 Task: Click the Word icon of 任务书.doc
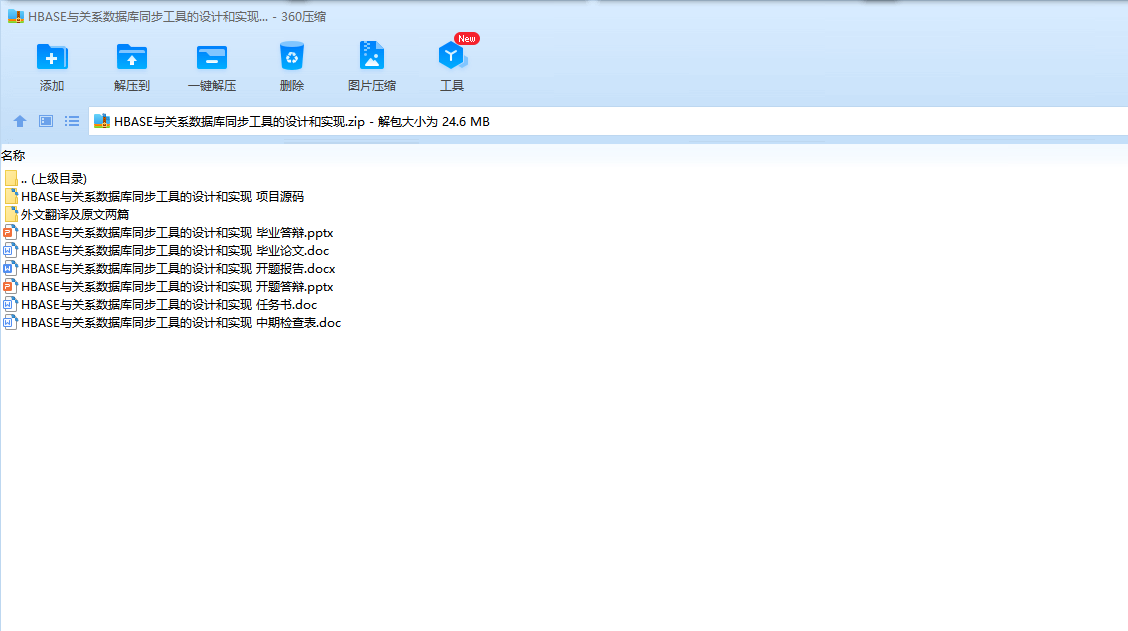tap(10, 304)
